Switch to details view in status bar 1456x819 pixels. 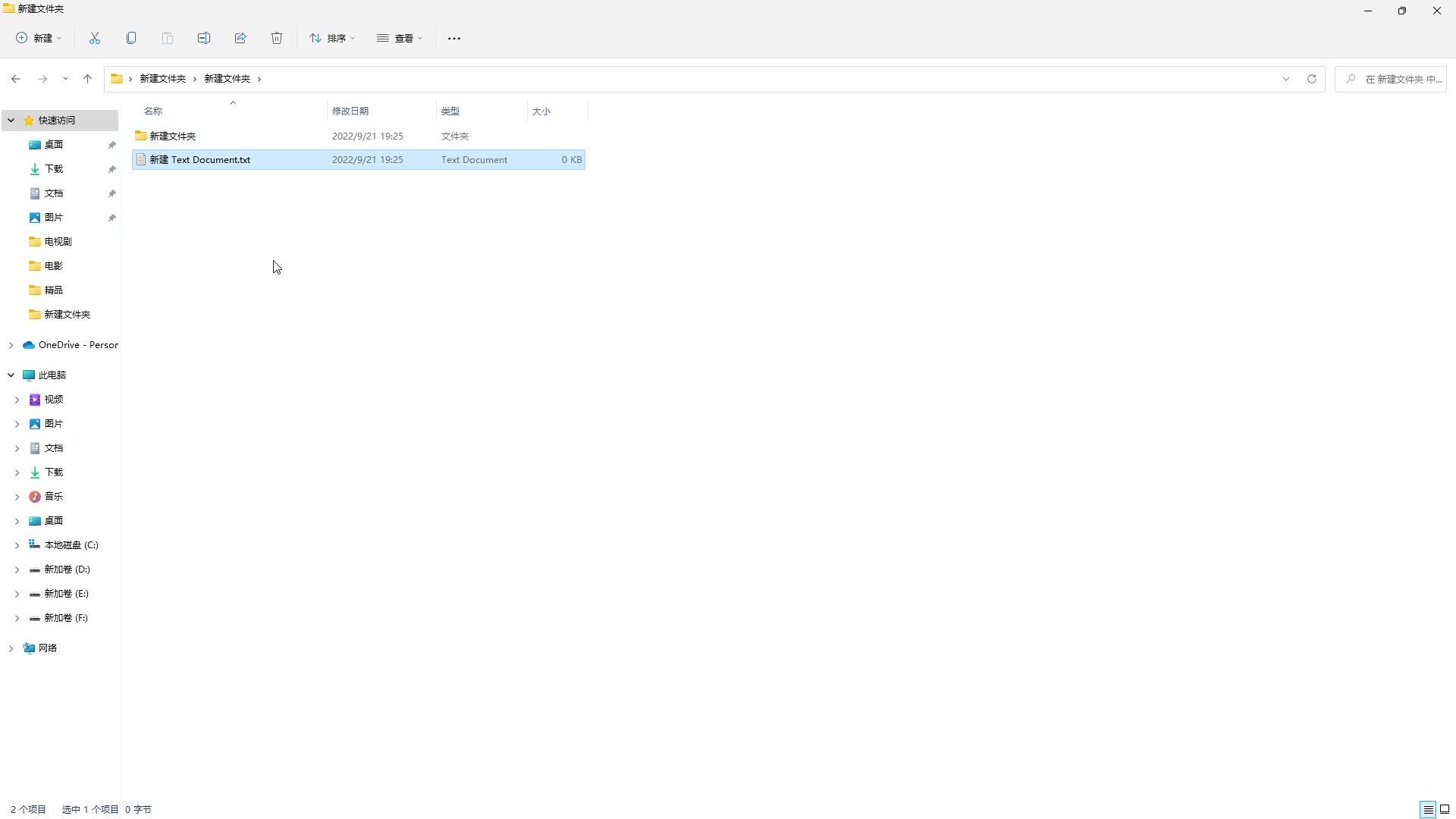coord(1428,809)
